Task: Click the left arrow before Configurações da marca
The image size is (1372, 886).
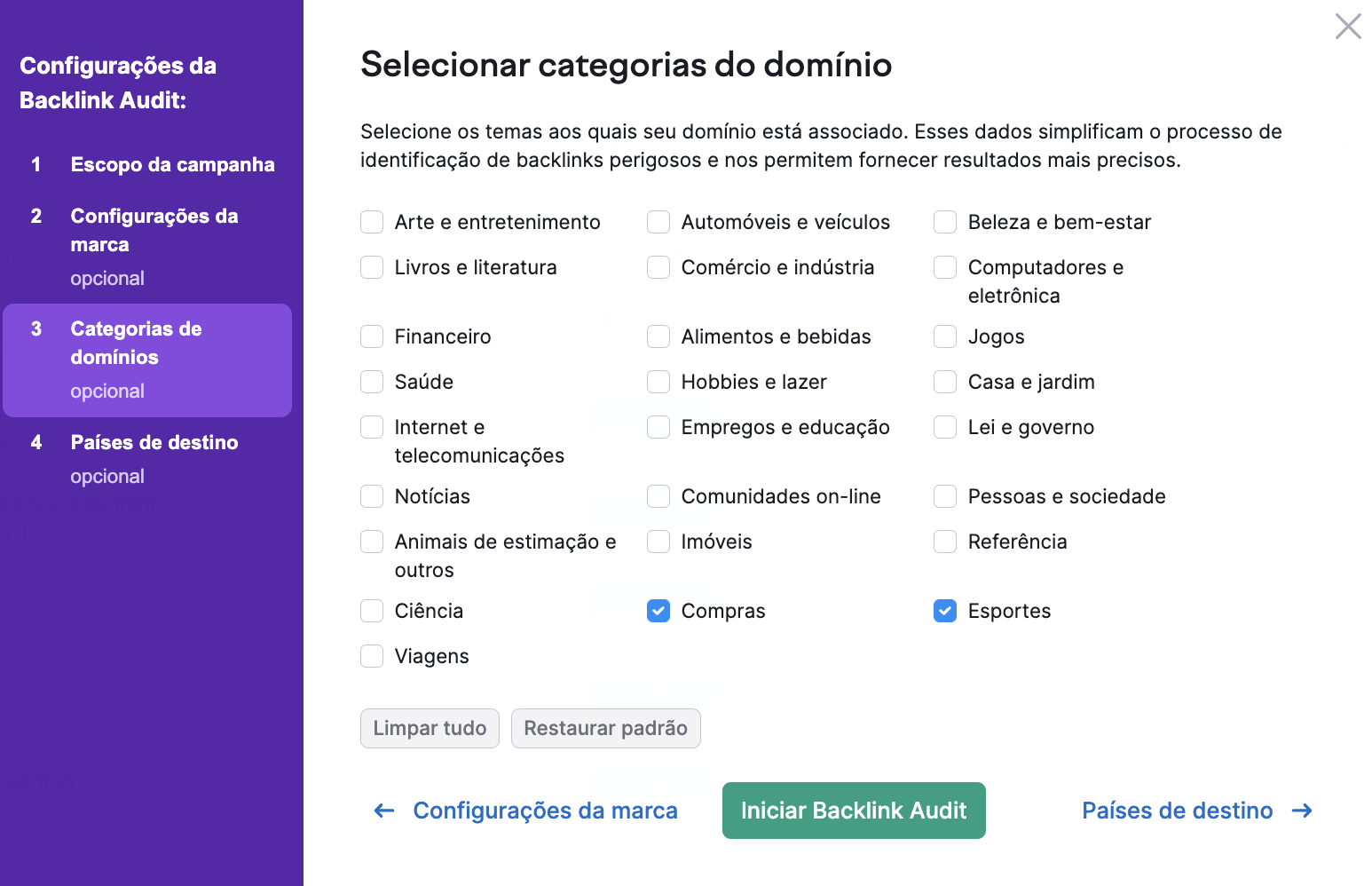Action: pos(384,811)
